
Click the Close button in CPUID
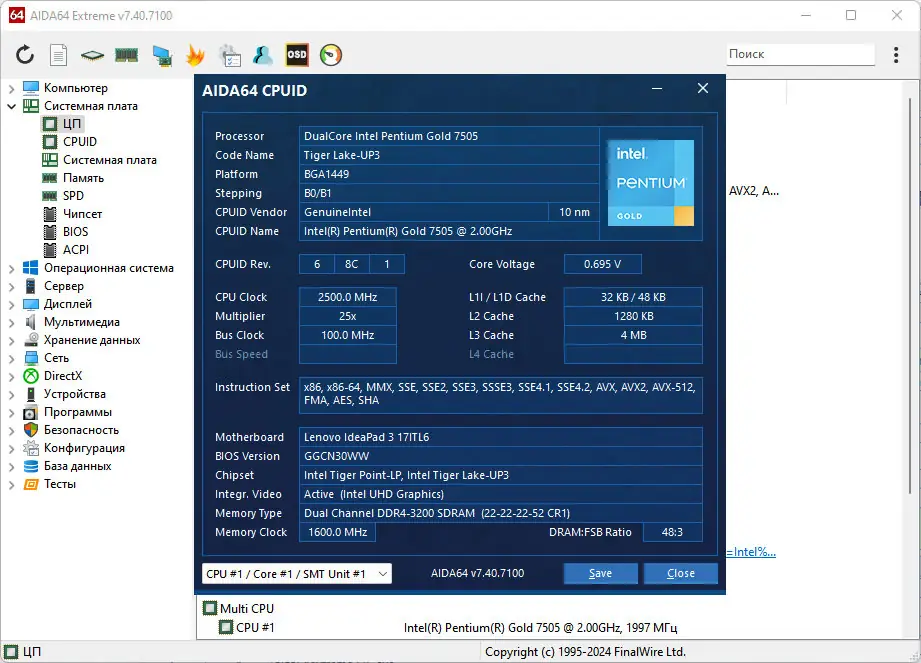coord(681,573)
